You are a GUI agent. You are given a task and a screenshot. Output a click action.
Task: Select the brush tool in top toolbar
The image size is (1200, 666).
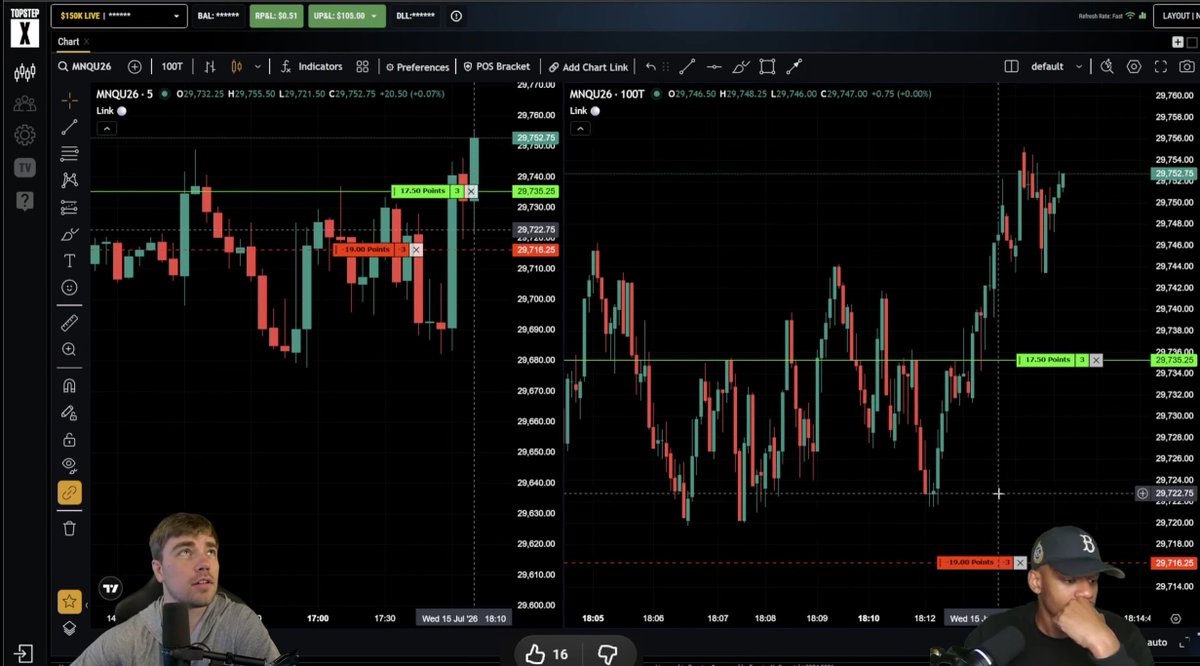click(741, 67)
